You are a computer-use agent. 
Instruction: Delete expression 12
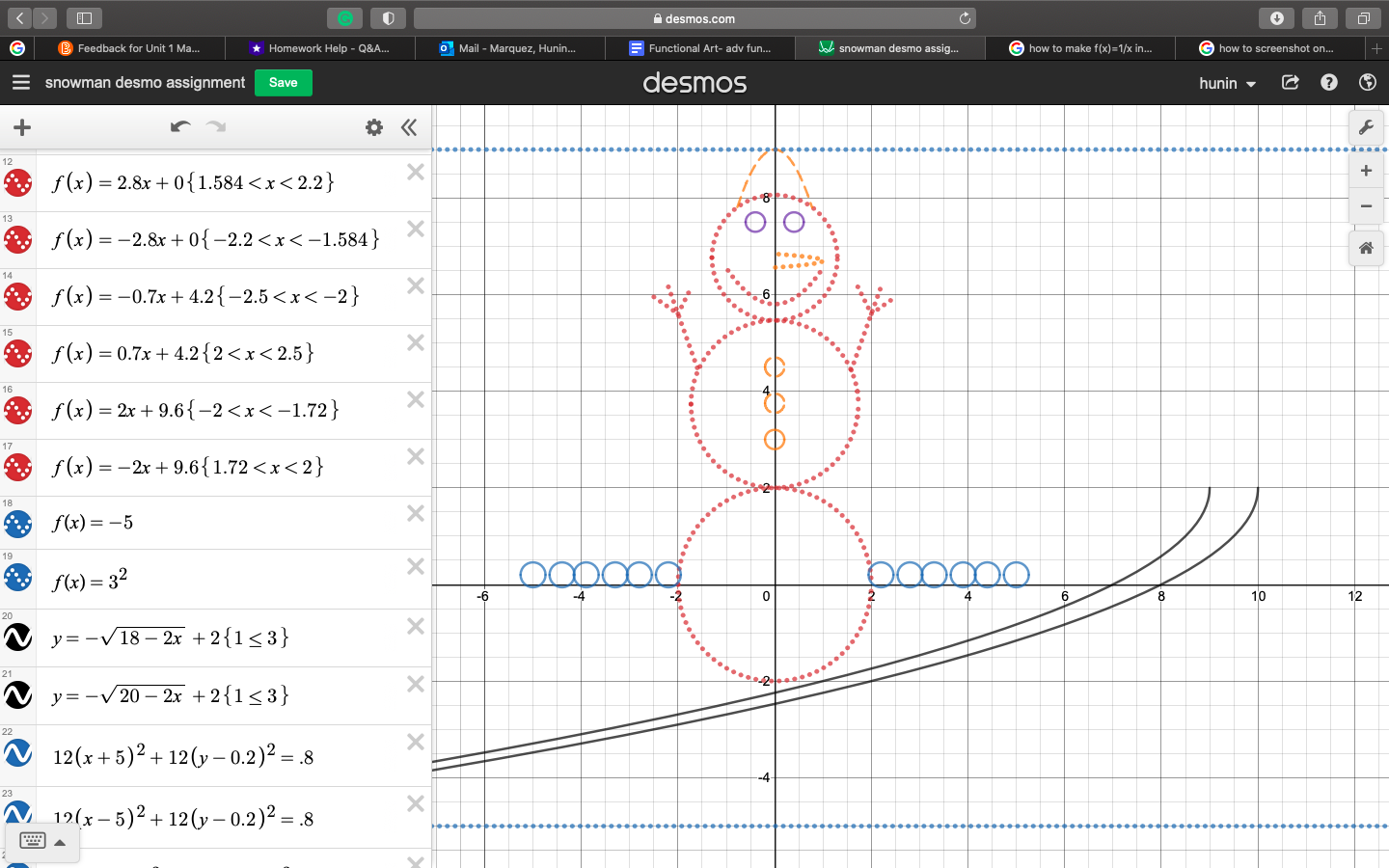(416, 172)
